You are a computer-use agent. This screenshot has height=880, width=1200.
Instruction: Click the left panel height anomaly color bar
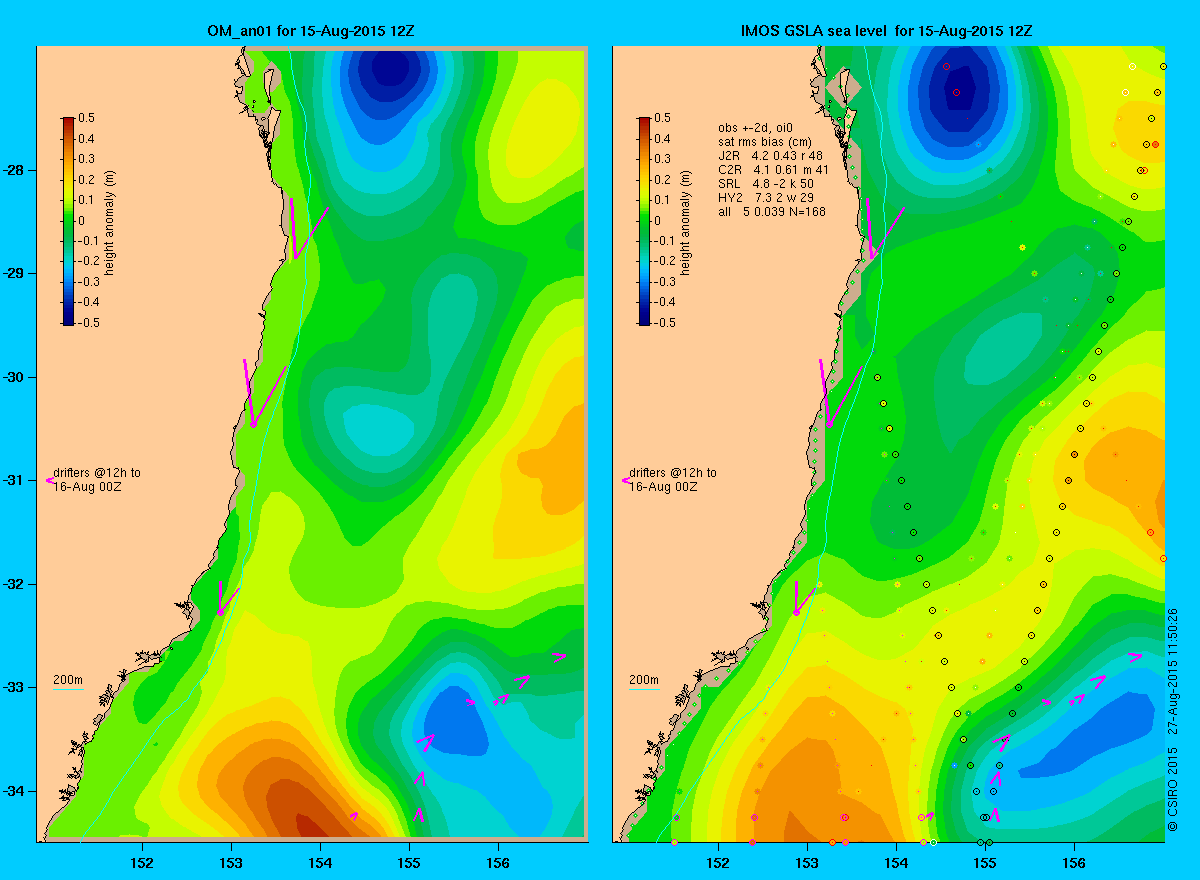[67, 221]
